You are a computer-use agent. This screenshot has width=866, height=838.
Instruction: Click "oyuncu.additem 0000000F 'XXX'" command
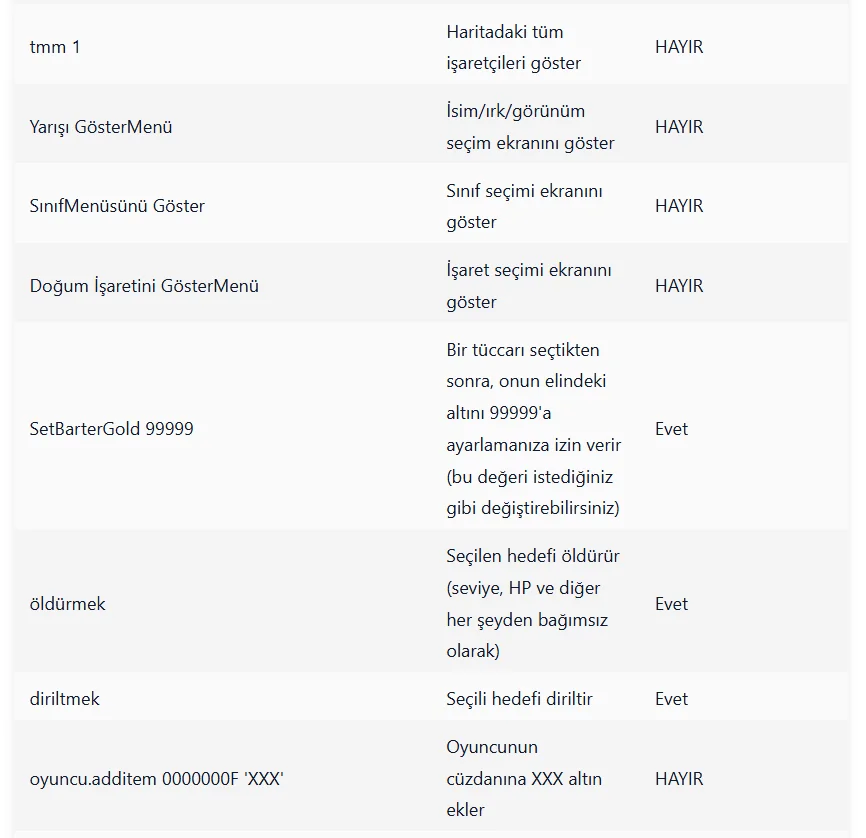[156, 779]
